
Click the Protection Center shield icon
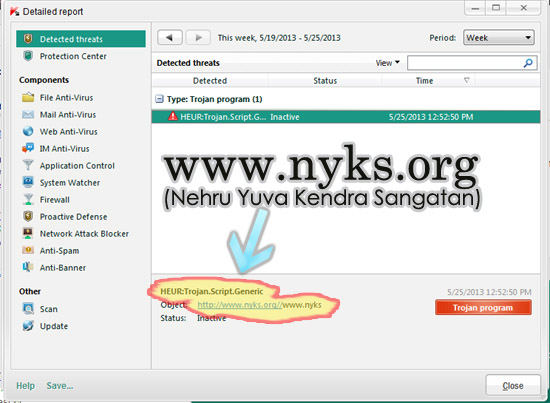[28, 56]
